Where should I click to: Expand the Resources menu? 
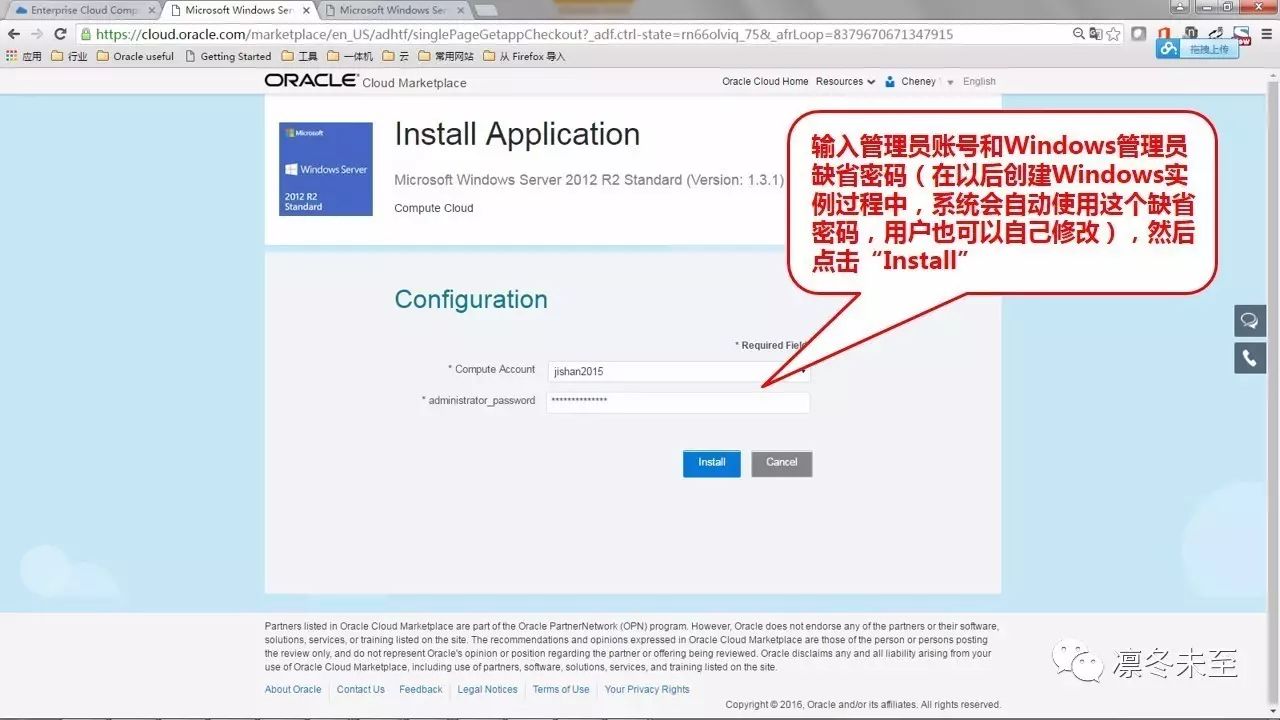tap(845, 82)
